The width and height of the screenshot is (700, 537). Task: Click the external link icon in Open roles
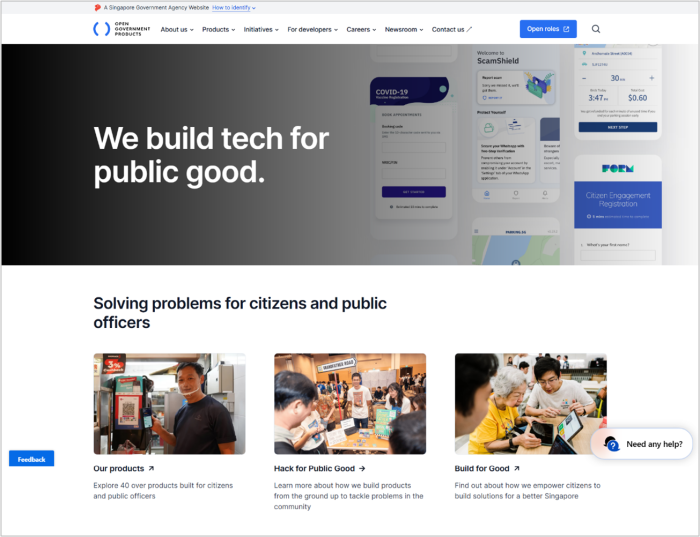pyautogui.click(x=566, y=29)
